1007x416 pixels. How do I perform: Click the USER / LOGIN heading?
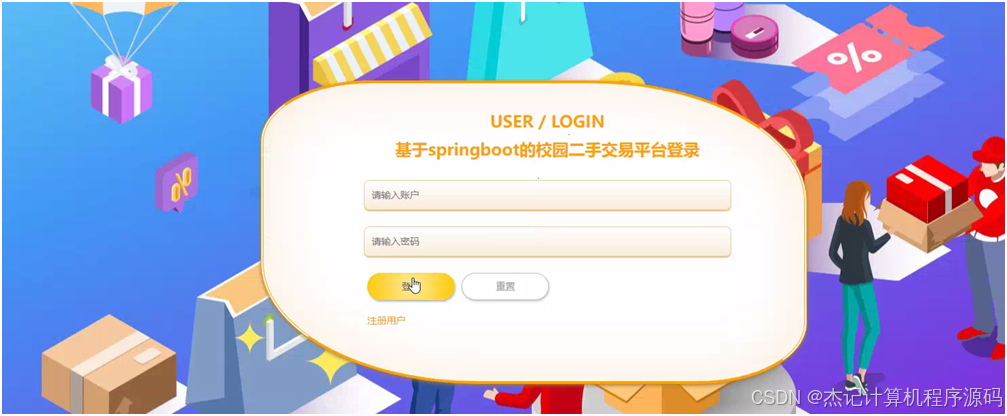pyautogui.click(x=547, y=121)
